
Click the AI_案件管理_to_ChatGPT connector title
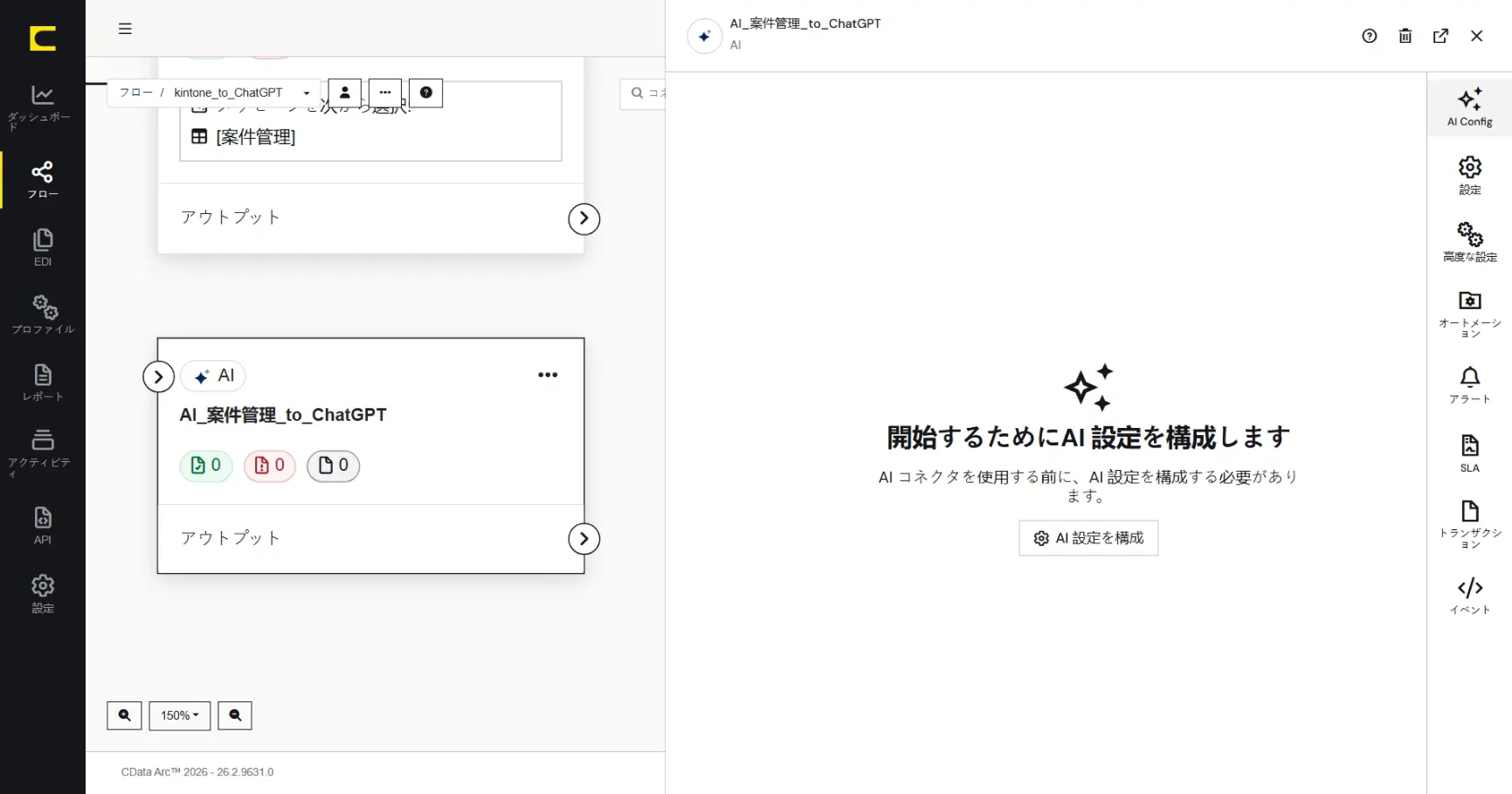(x=283, y=415)
